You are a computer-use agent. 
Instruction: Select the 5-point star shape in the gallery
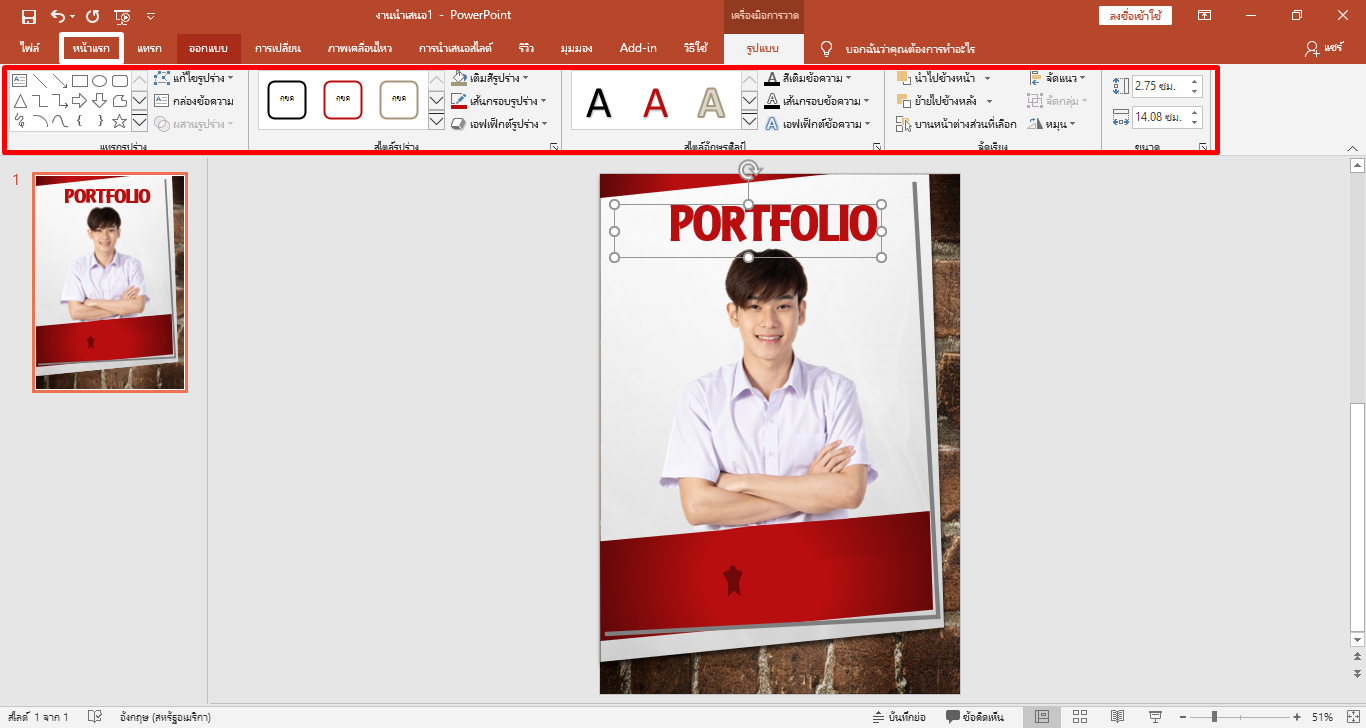[x=119, y=121]
